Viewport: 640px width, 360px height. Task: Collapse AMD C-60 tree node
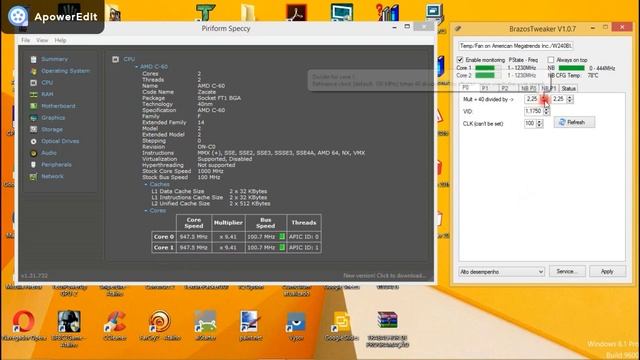[136, 67]
